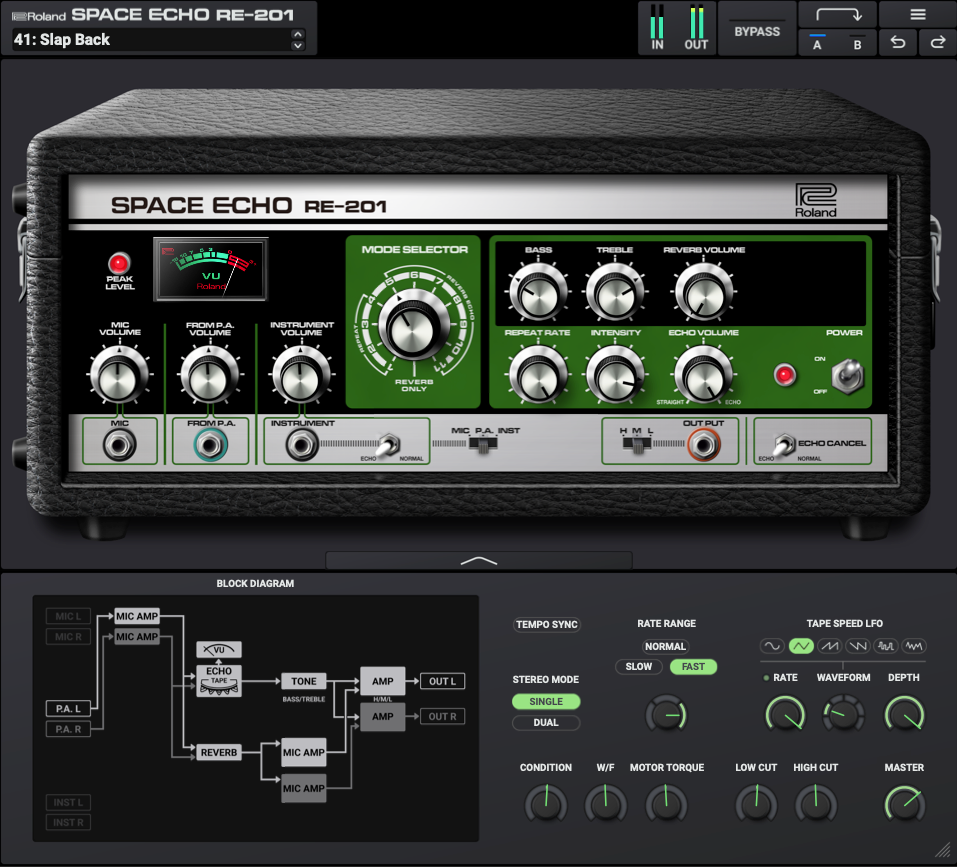Viewport: 957px width, 867px height.
Task: Select the noise LFO waveform icon
Action: pos(914,646)
